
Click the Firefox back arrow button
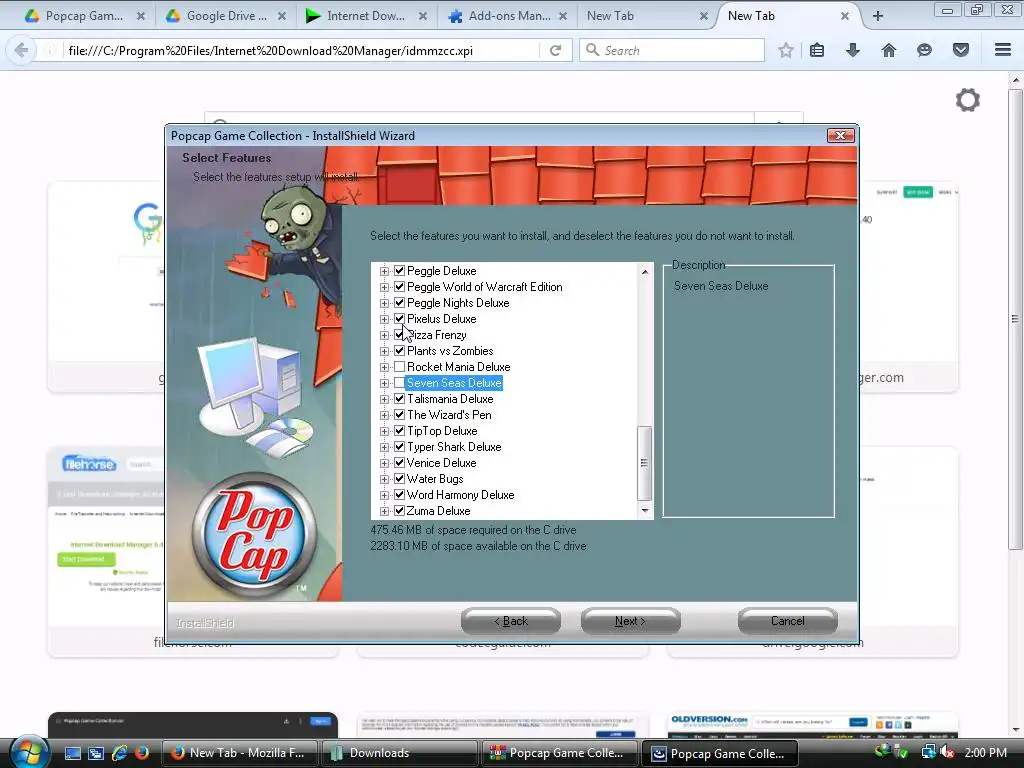coord(21,50)
